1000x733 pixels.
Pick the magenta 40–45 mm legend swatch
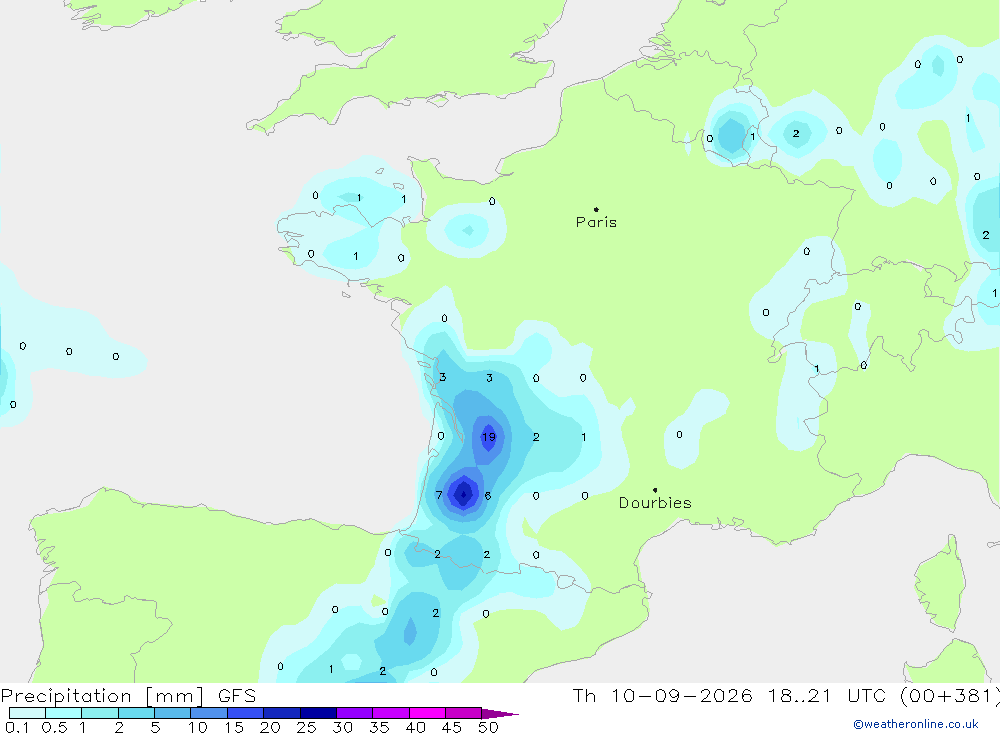coord(427,713)
